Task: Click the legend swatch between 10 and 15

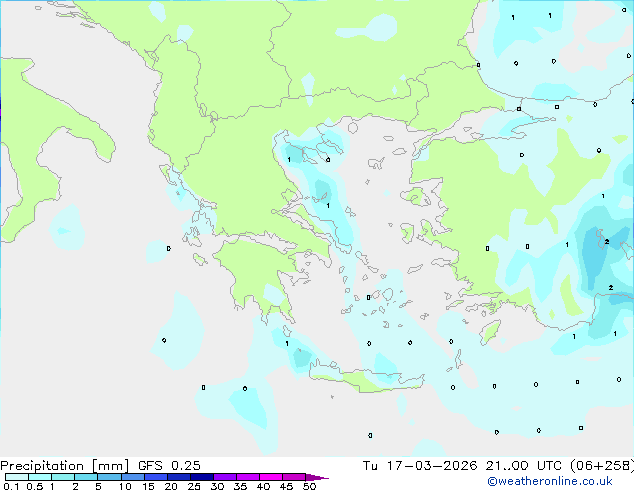Action: (x=133, y=477)
